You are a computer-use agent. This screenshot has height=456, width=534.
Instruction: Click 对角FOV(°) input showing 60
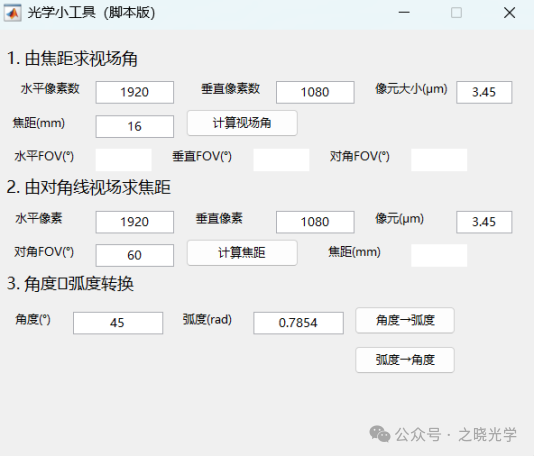[135, 255]
